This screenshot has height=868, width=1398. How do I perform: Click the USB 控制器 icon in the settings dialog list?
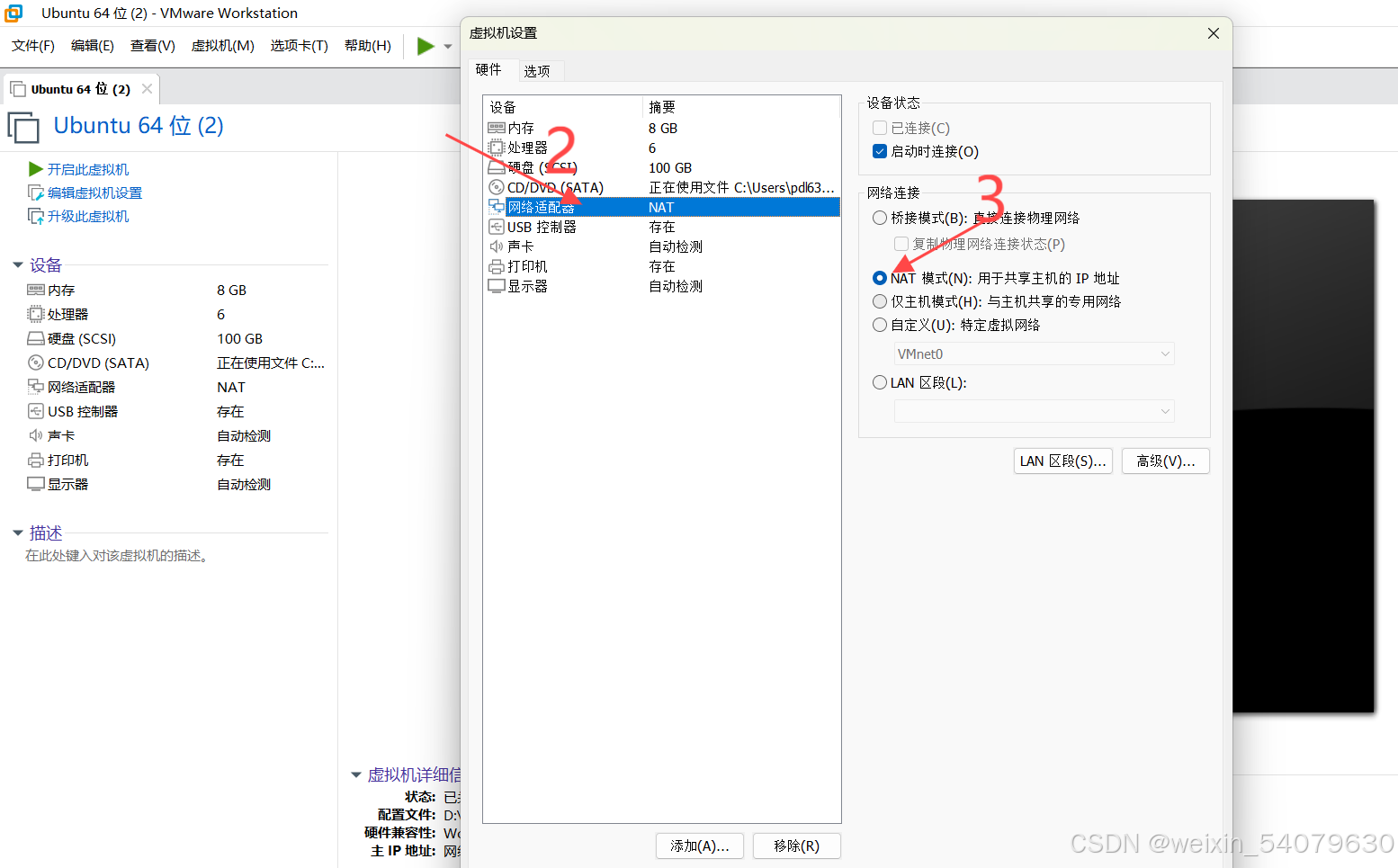point(497,227)
